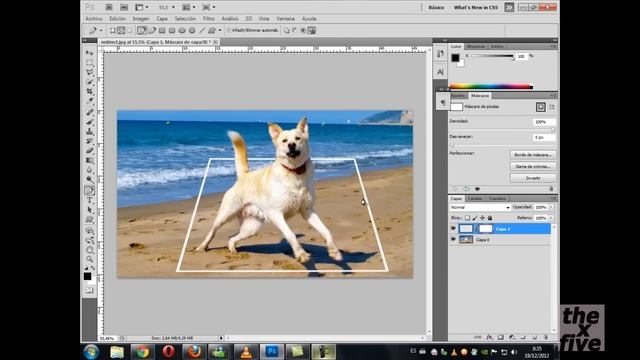Image resolution: width=640 pixels, height=360 pixels.
Task: Hide the Capa 0 layer with eye icon
Action: point(453,240)
